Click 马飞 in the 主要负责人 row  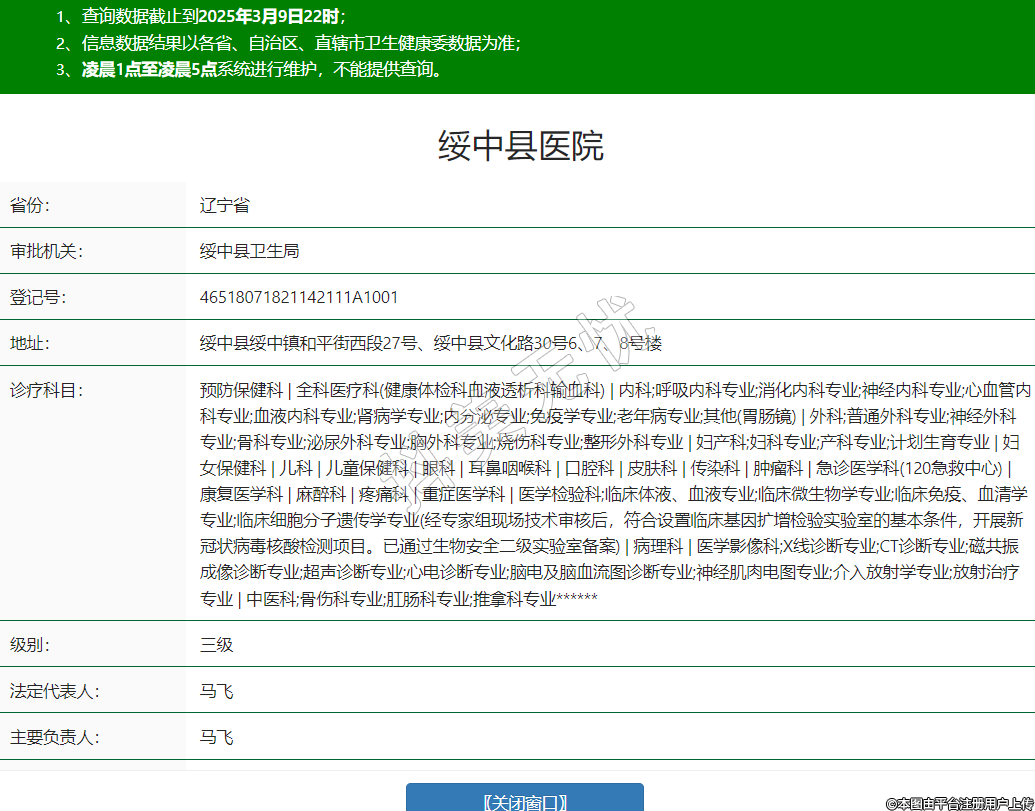click(216, 738)
